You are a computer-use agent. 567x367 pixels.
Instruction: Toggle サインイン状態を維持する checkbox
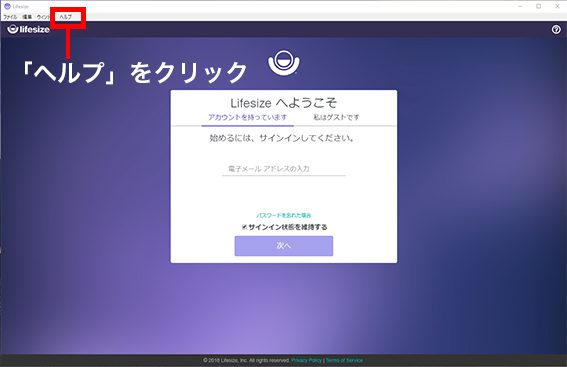(244, 227)
